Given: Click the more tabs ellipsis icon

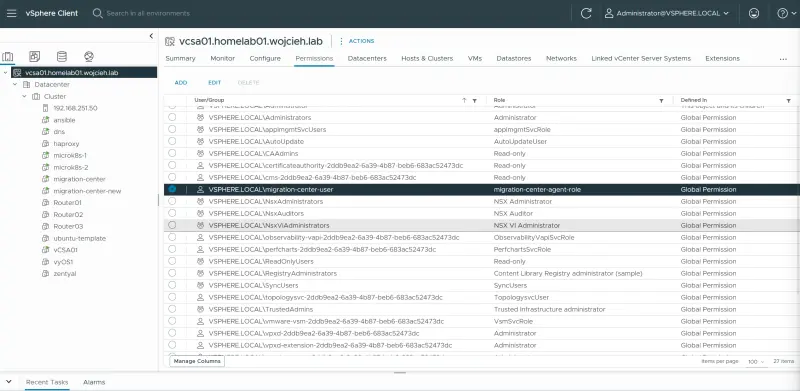Looking at the screenshot, I should [x=783, y=59].
